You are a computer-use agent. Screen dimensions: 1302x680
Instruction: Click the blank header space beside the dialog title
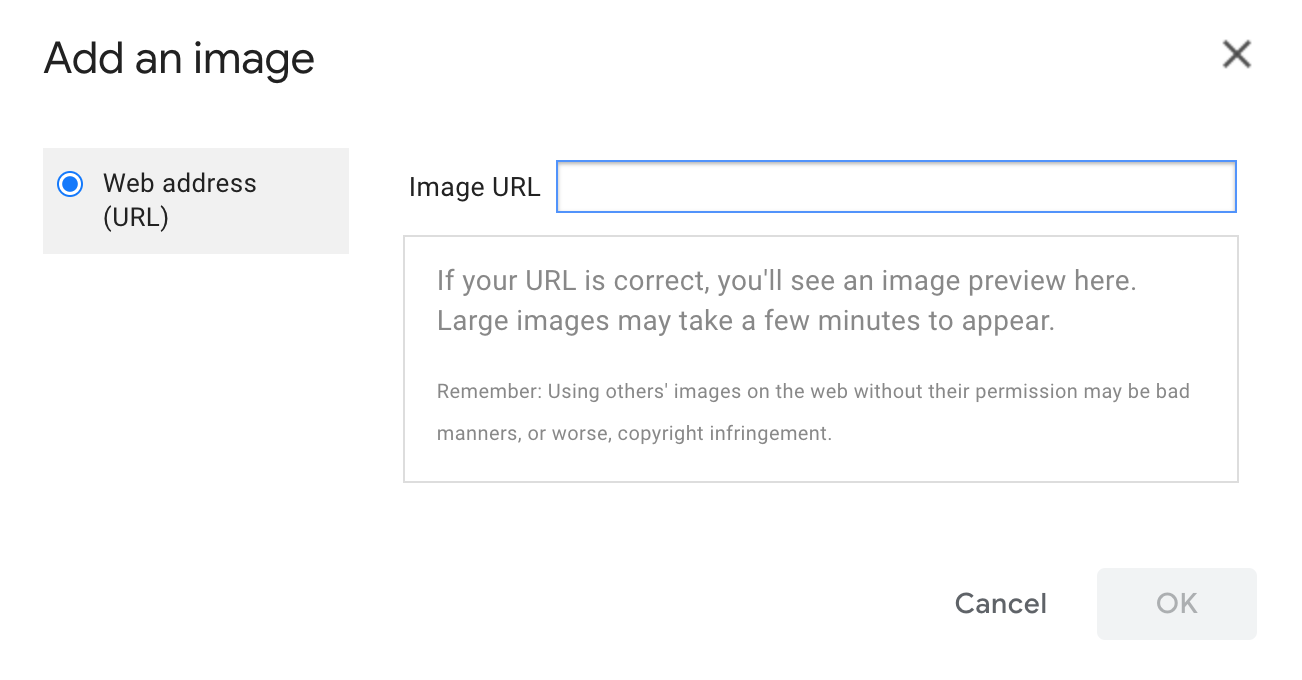[x=750, y=58]
